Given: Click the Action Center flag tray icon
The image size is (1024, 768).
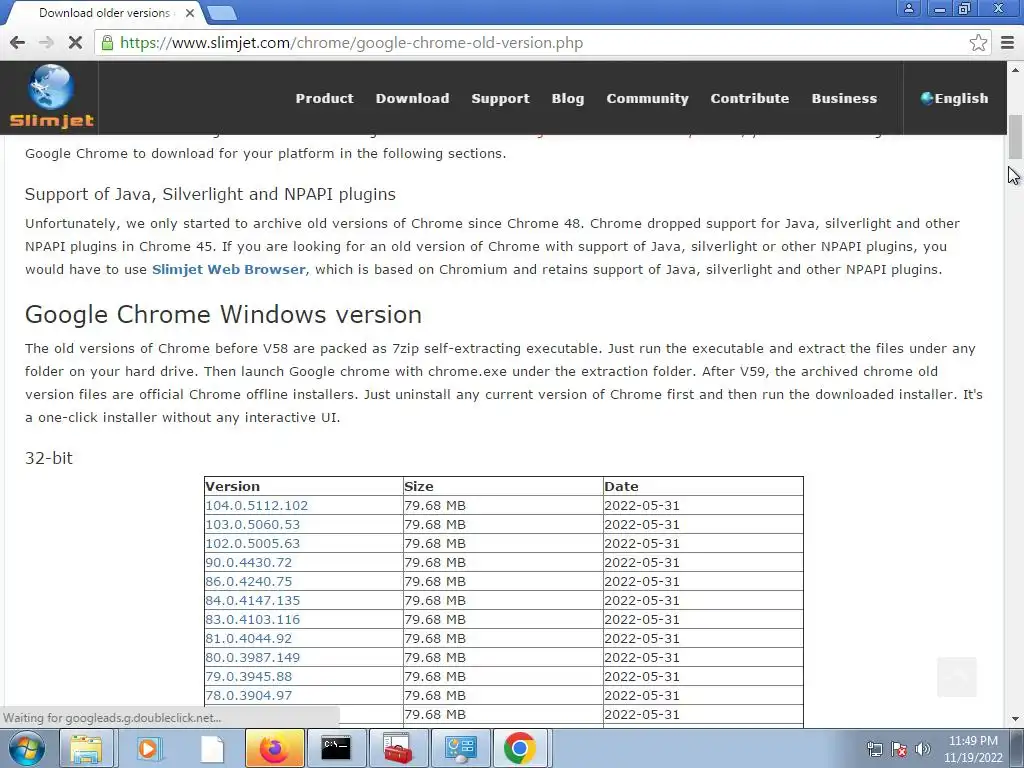Looking at the screenshot, I should click(x=899, y=749).
